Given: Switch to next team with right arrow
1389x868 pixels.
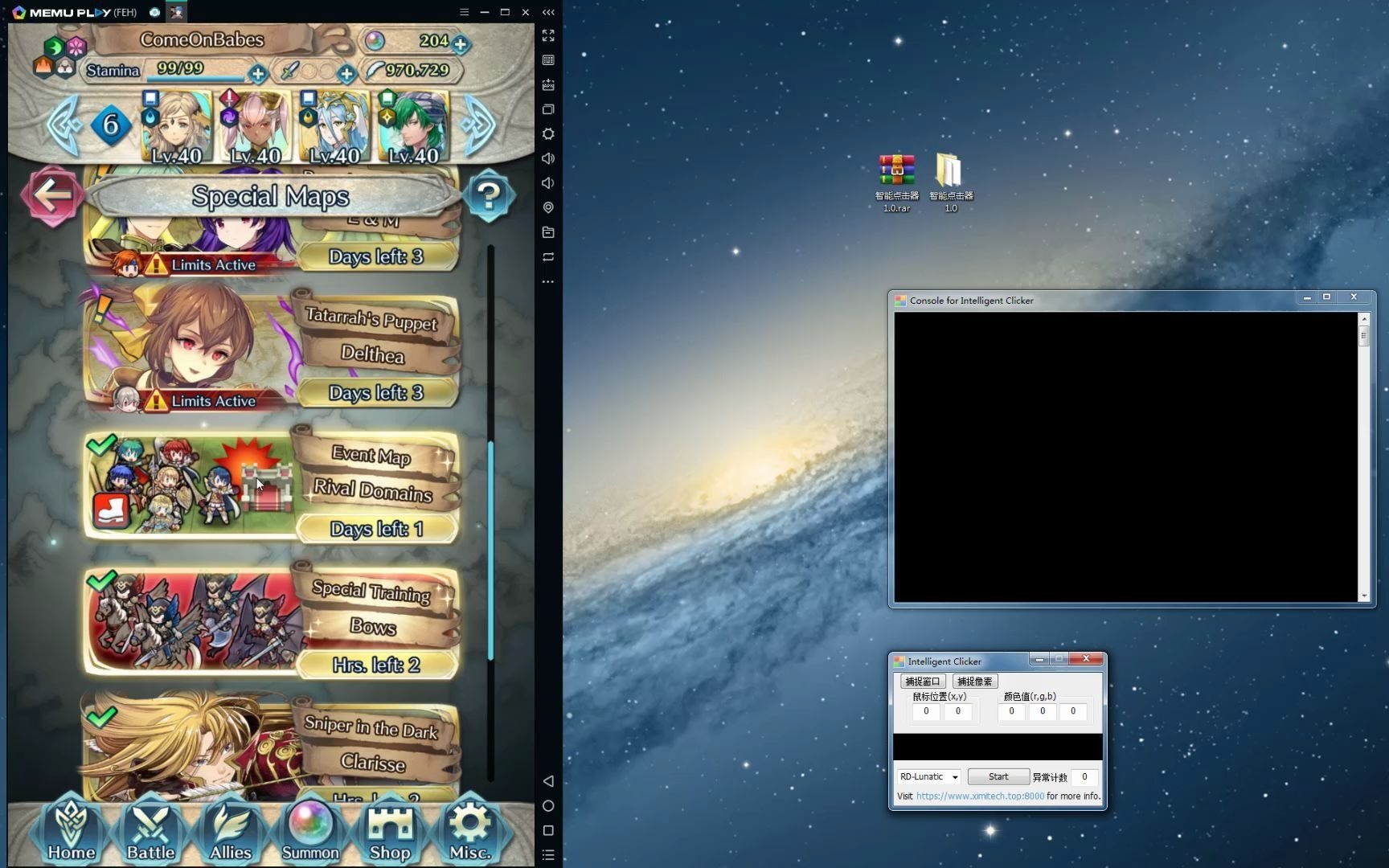Looking at the screenshot, I should pyautogui.click(x=478, y=124).
